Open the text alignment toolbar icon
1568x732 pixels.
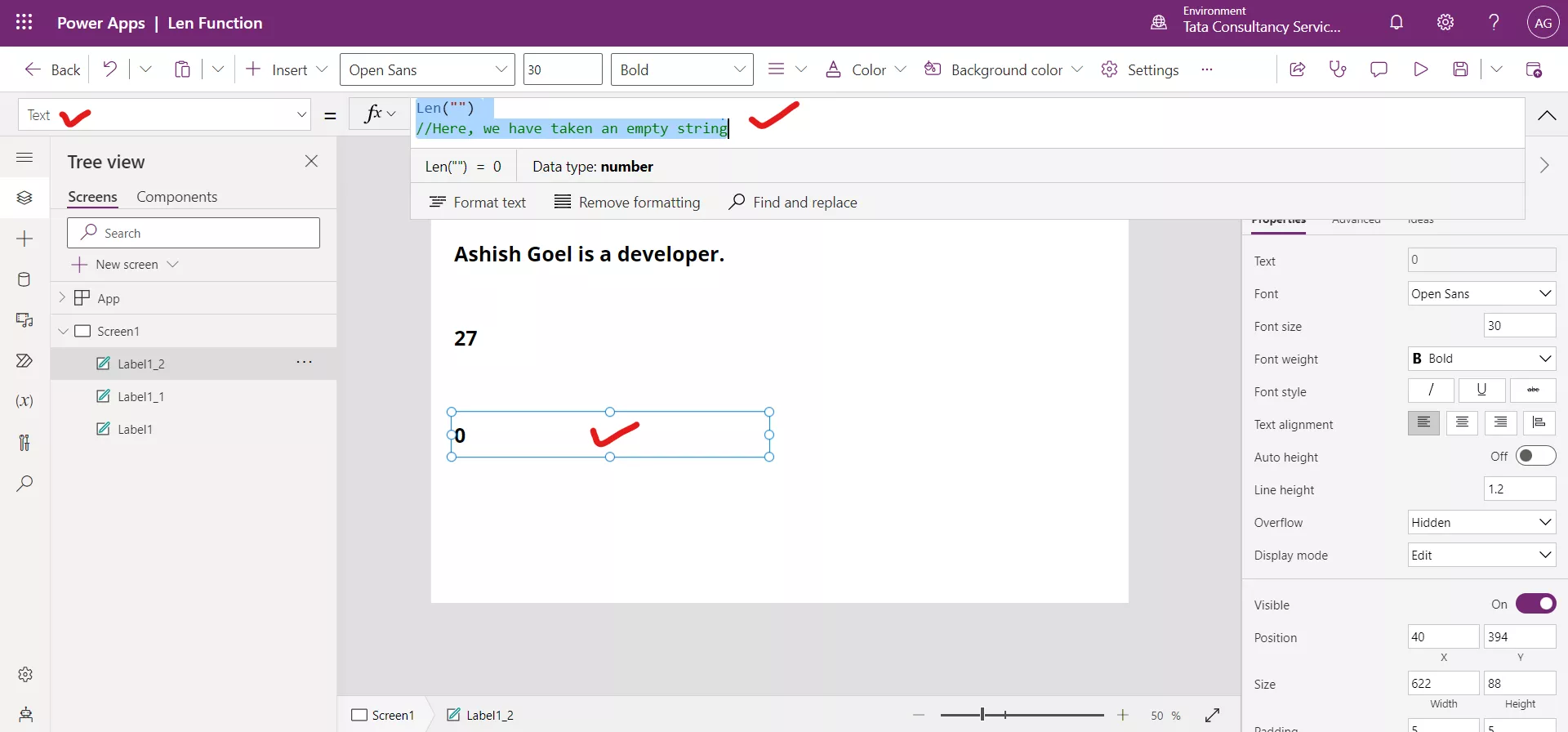777,69
